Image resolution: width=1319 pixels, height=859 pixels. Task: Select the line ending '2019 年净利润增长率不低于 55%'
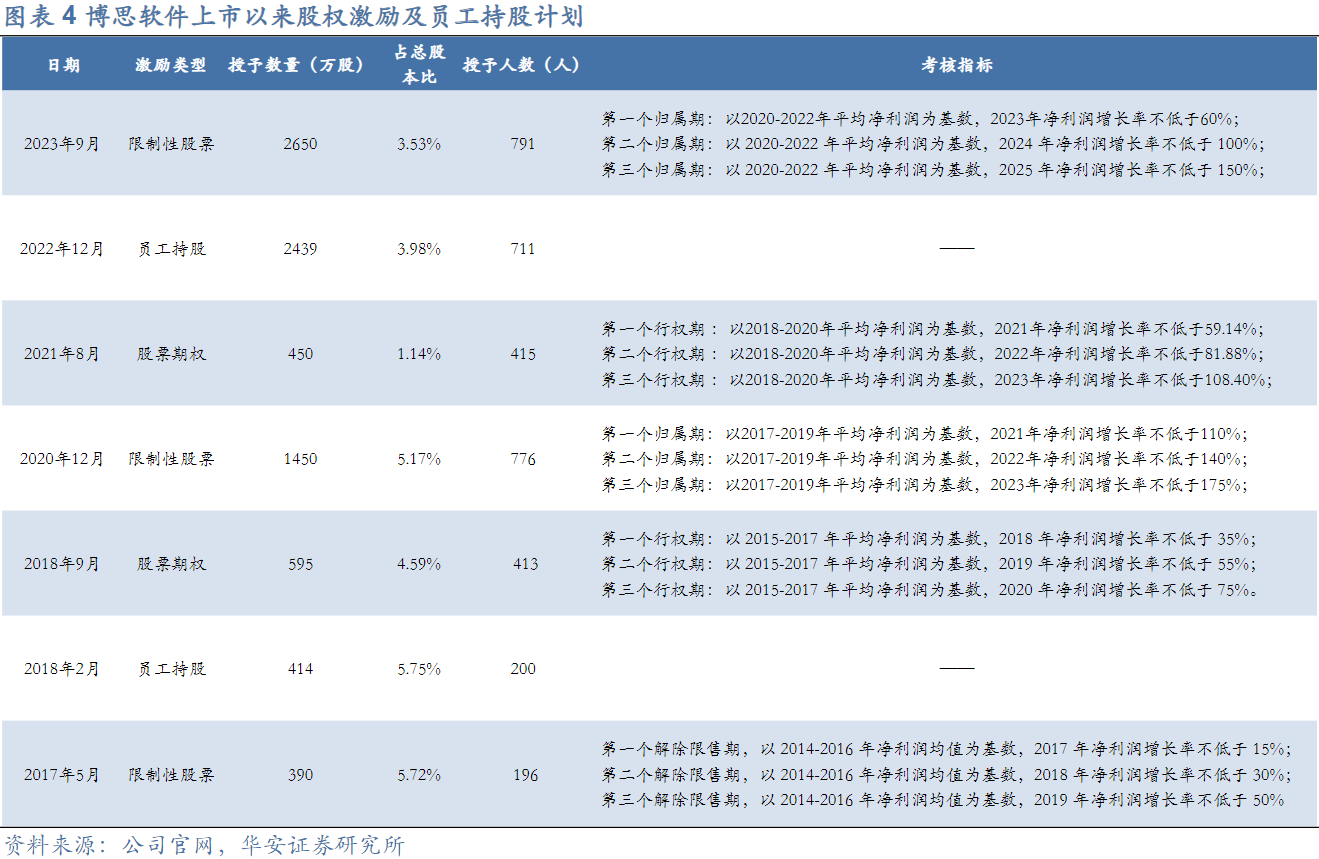tap(929, 564)
